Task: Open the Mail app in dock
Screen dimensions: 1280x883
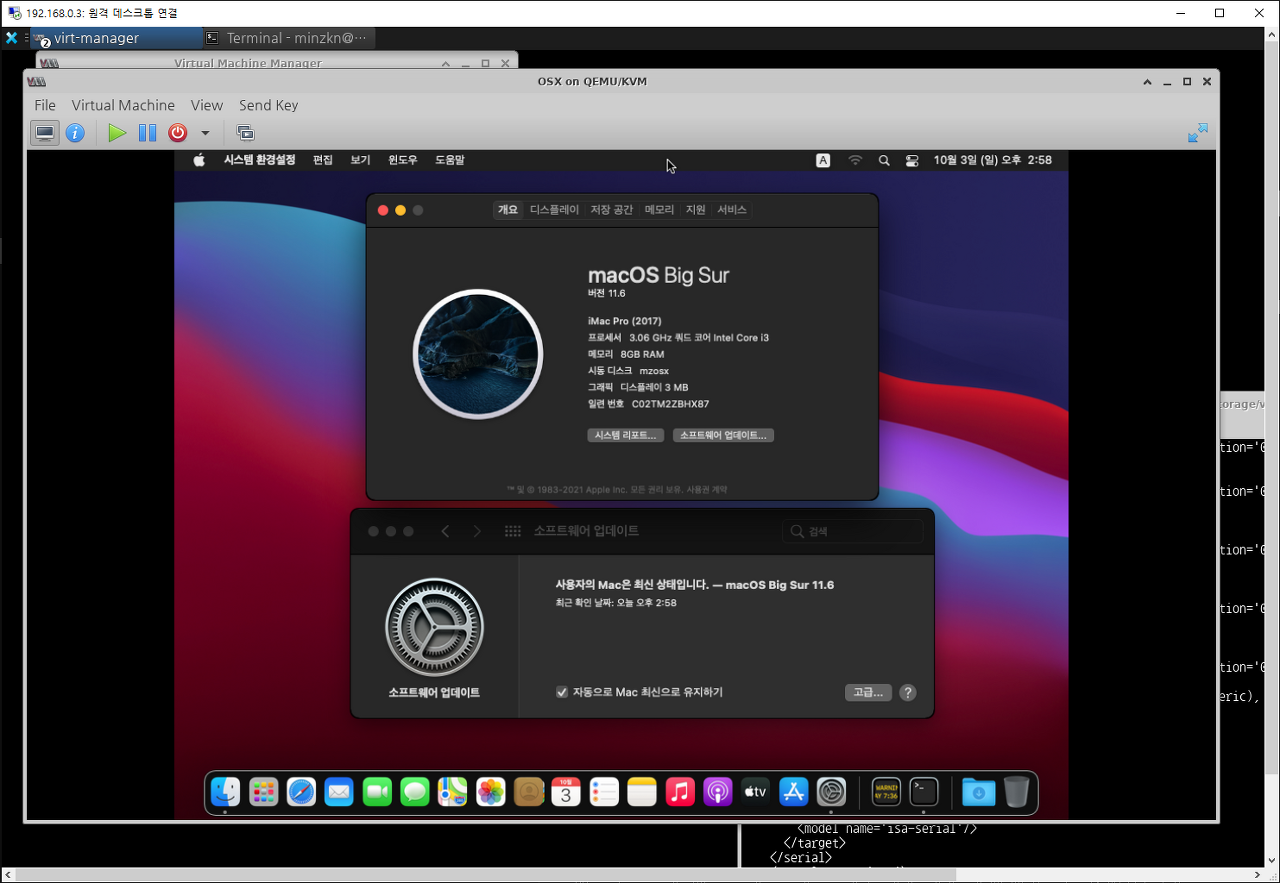Action: click(339, 792)
